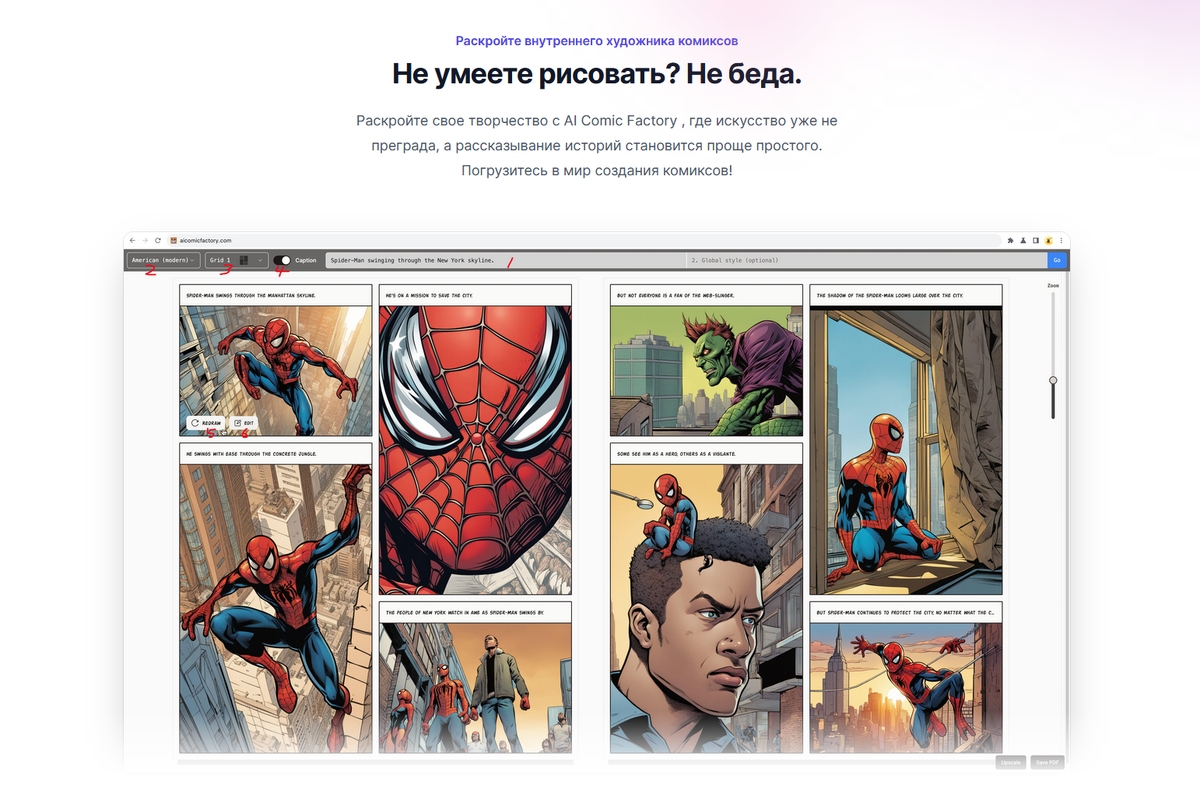Image resolution: width=1200 pixels, height=811 pixels.
Task: Open the browser three-dot menu
Action: 1059,240
